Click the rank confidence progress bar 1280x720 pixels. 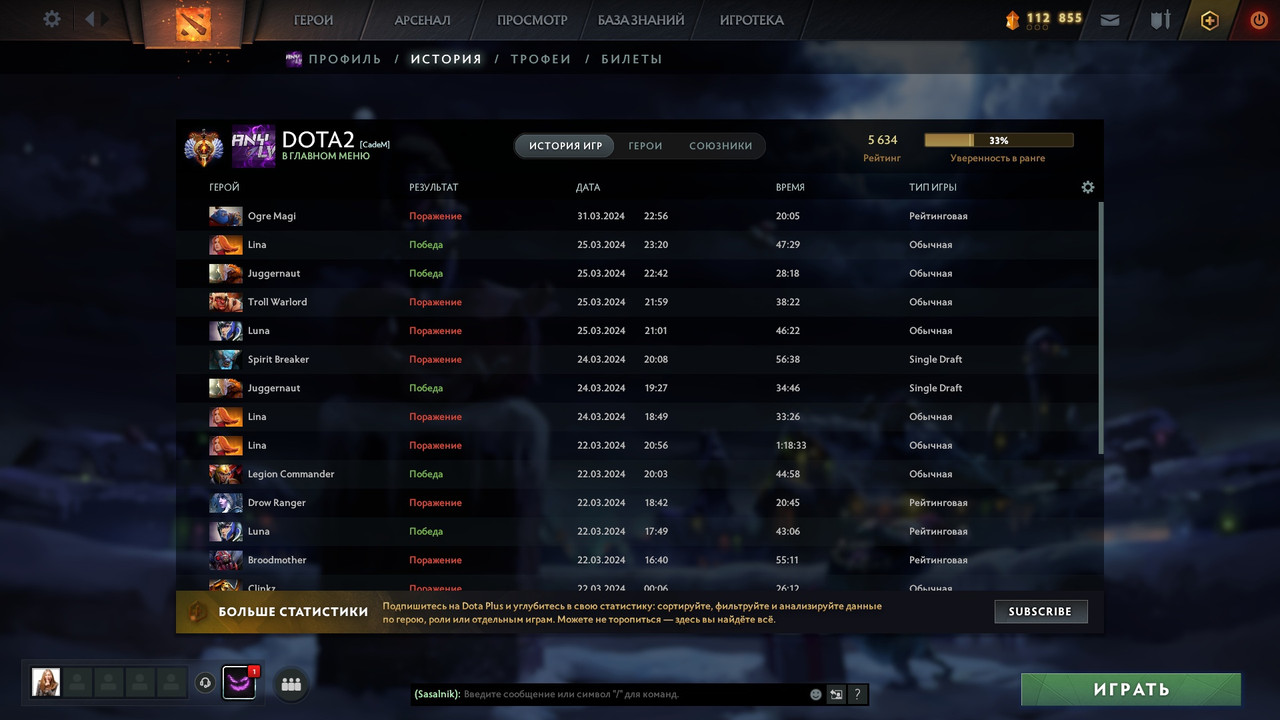coord(998,141)
